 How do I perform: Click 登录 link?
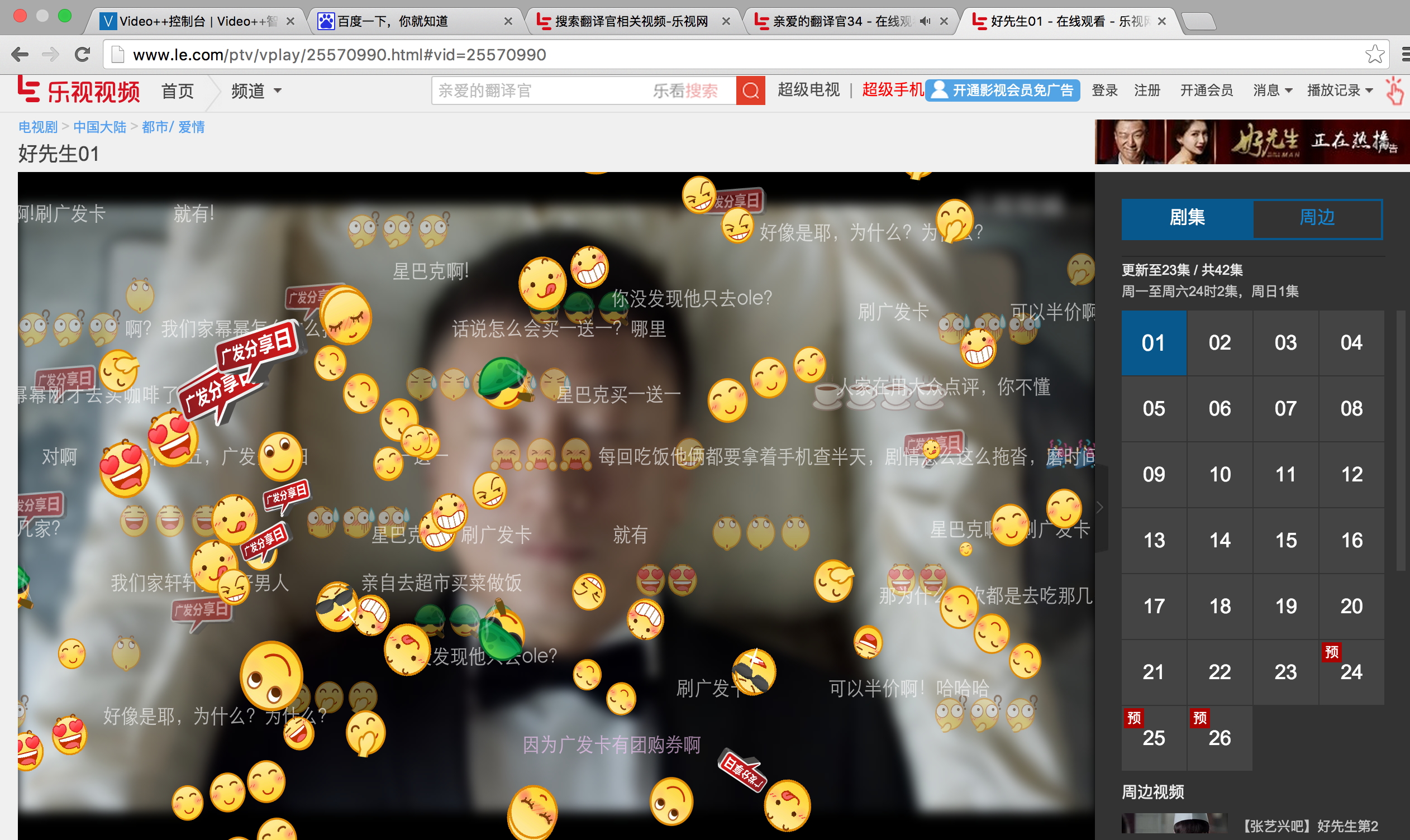pos(1104,90)
